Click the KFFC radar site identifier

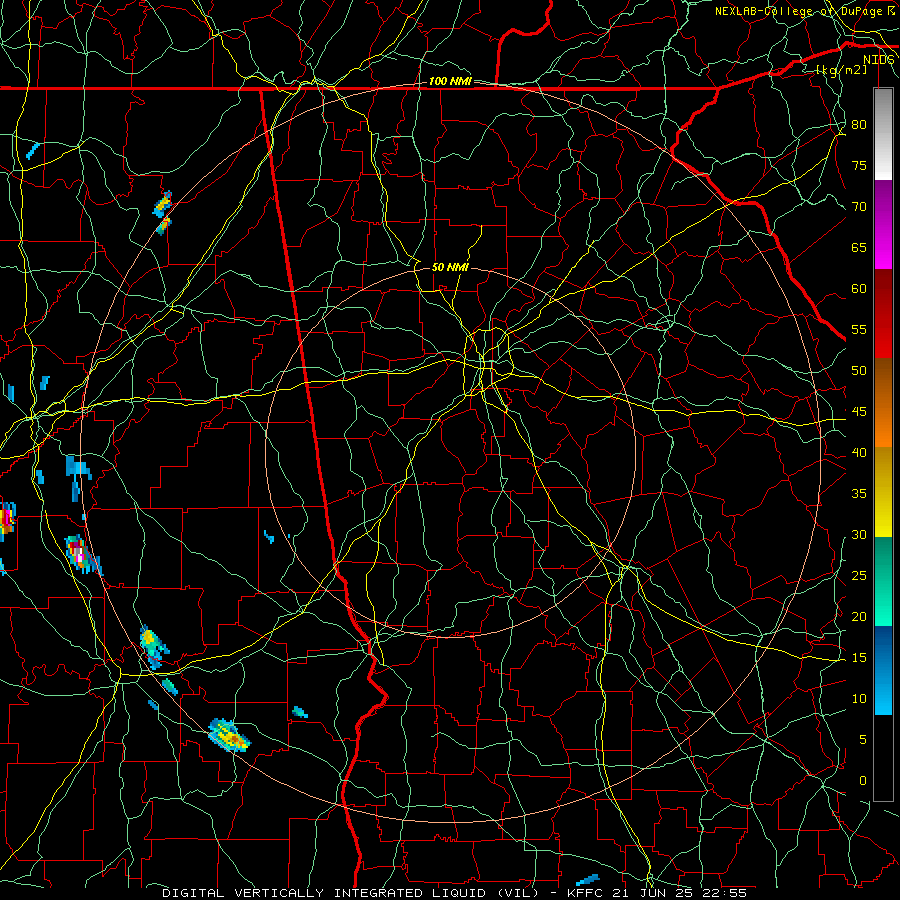pyautogui.click(x=585, y=893)
